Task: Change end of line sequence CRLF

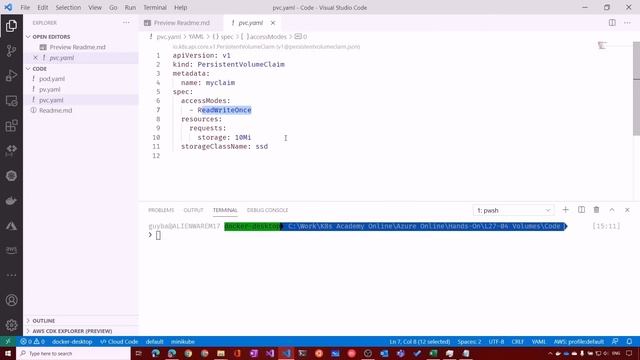Action: (518, 342)
